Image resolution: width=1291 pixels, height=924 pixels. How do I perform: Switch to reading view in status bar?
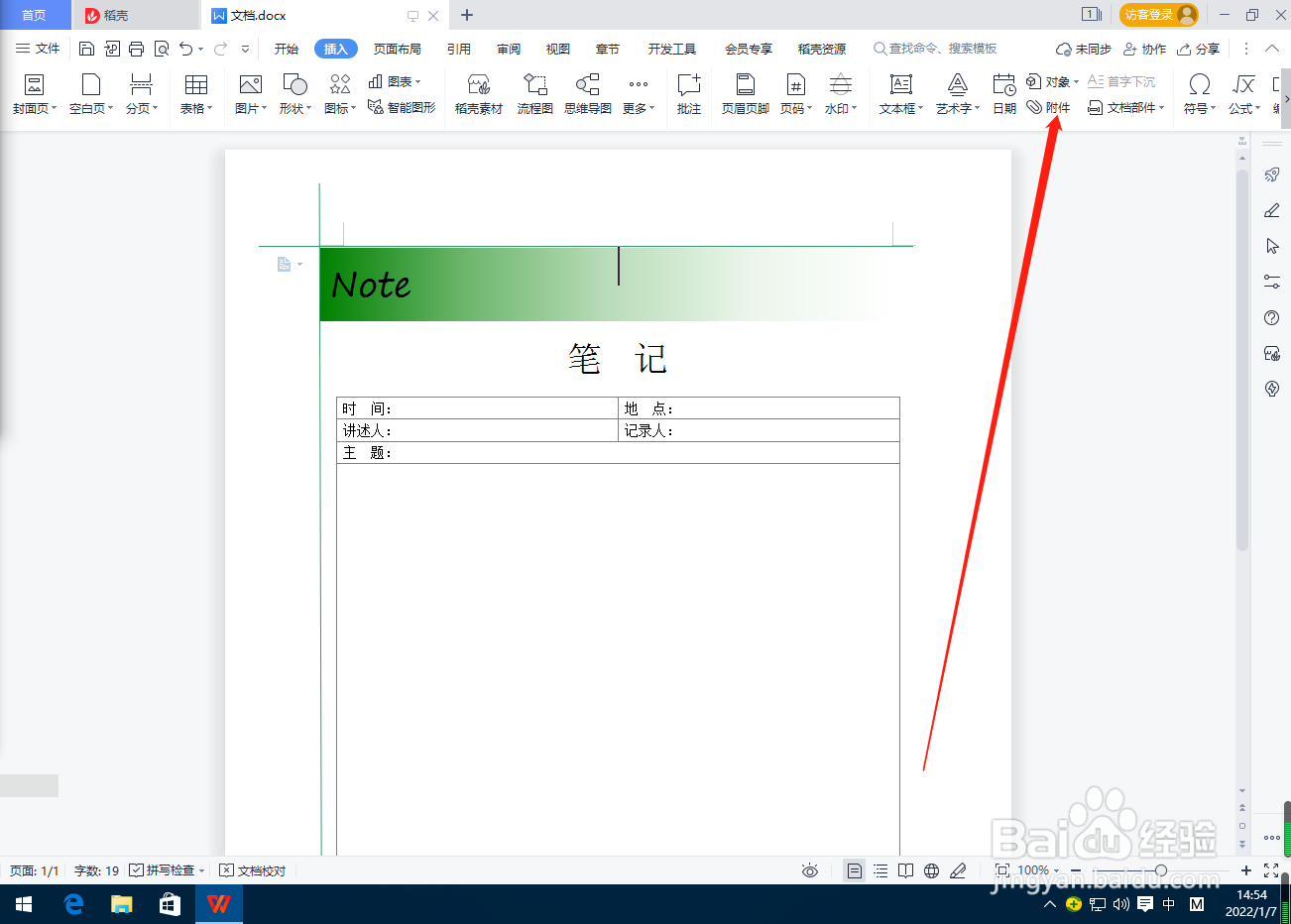click(905, 870)
